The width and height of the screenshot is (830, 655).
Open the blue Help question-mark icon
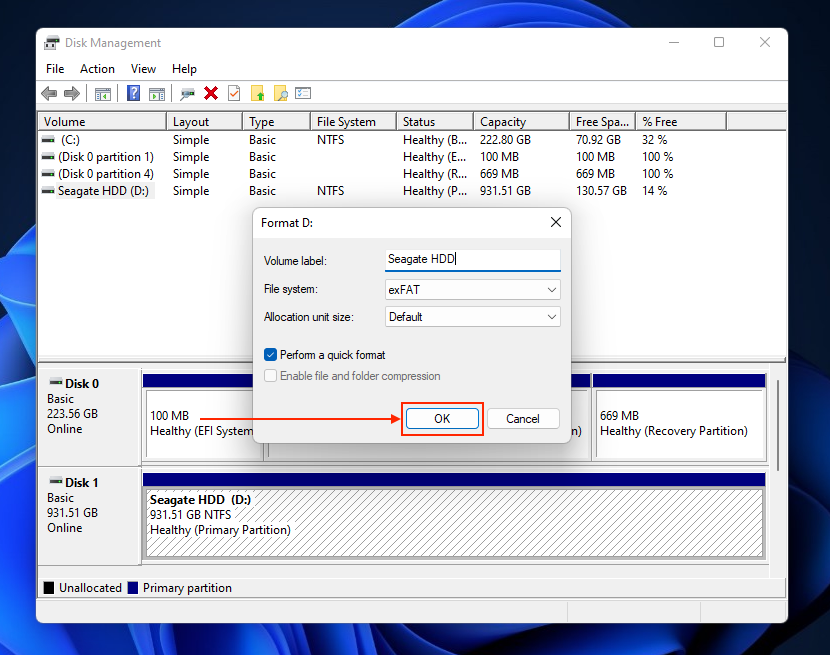[x=133, y=93]
